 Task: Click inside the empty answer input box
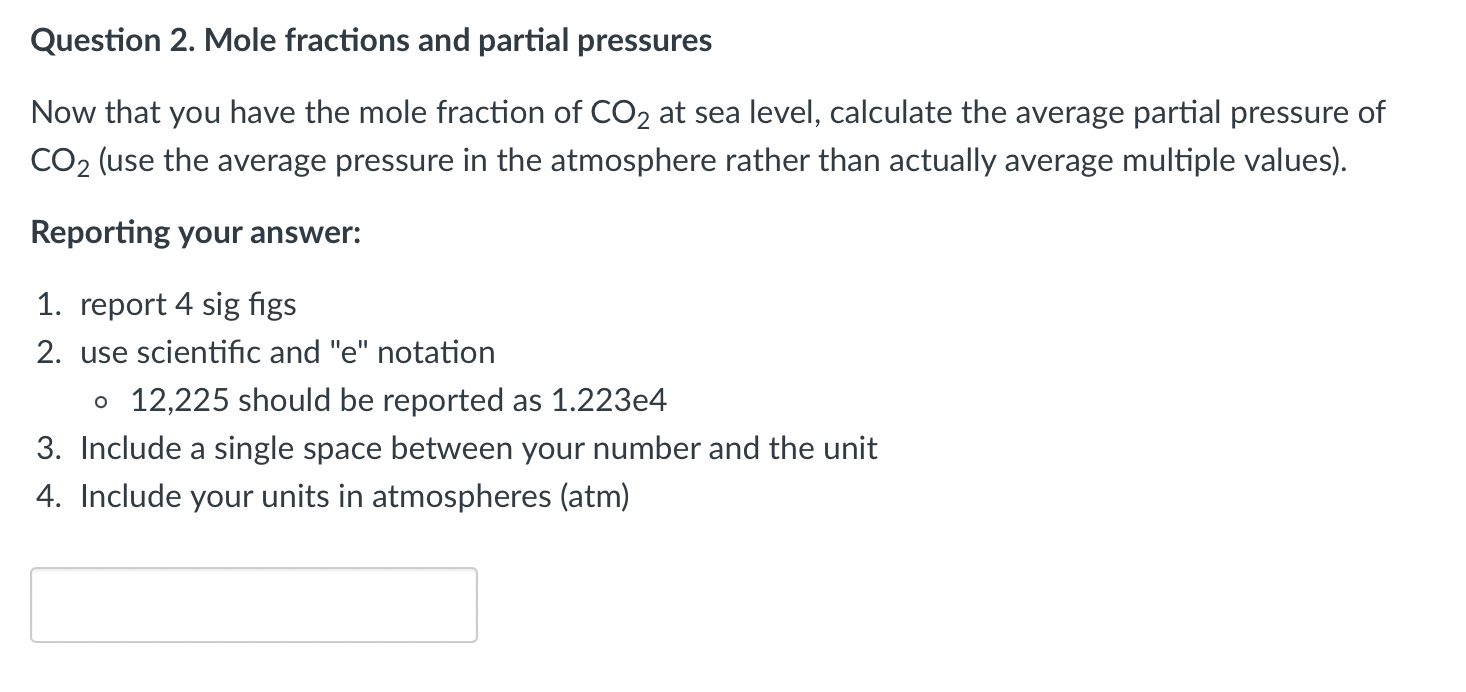click(x=253, y=604)
